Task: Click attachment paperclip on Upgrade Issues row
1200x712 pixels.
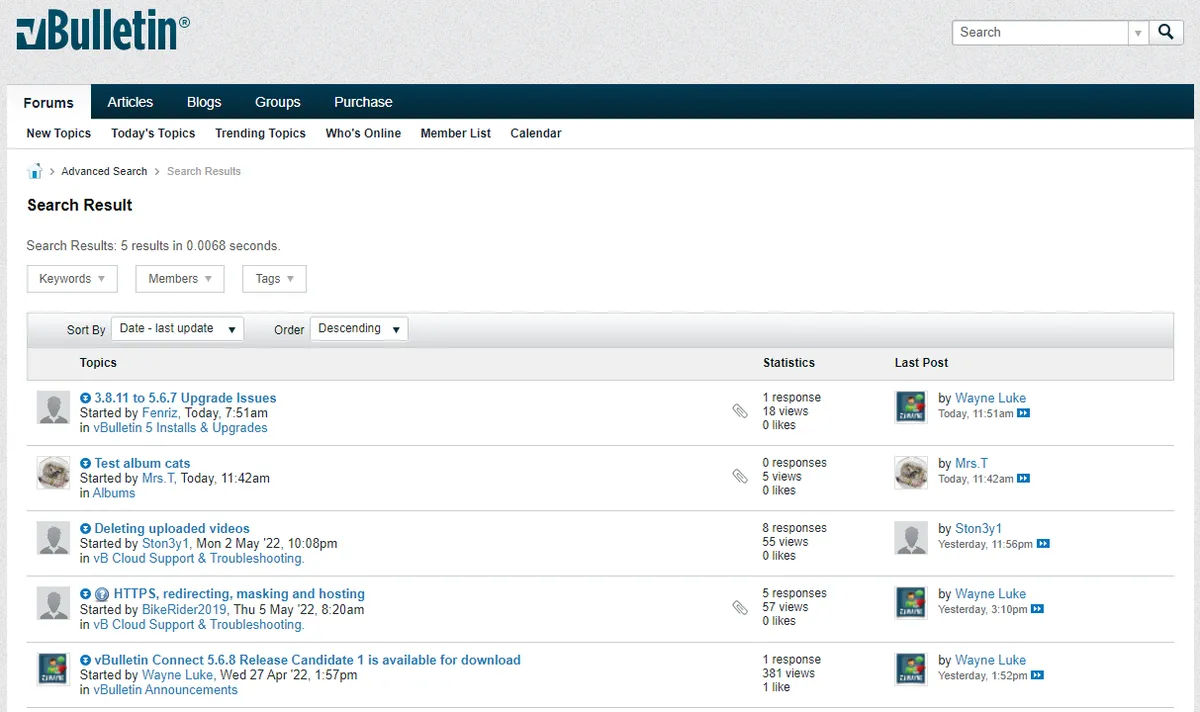Action: [740, 411]
